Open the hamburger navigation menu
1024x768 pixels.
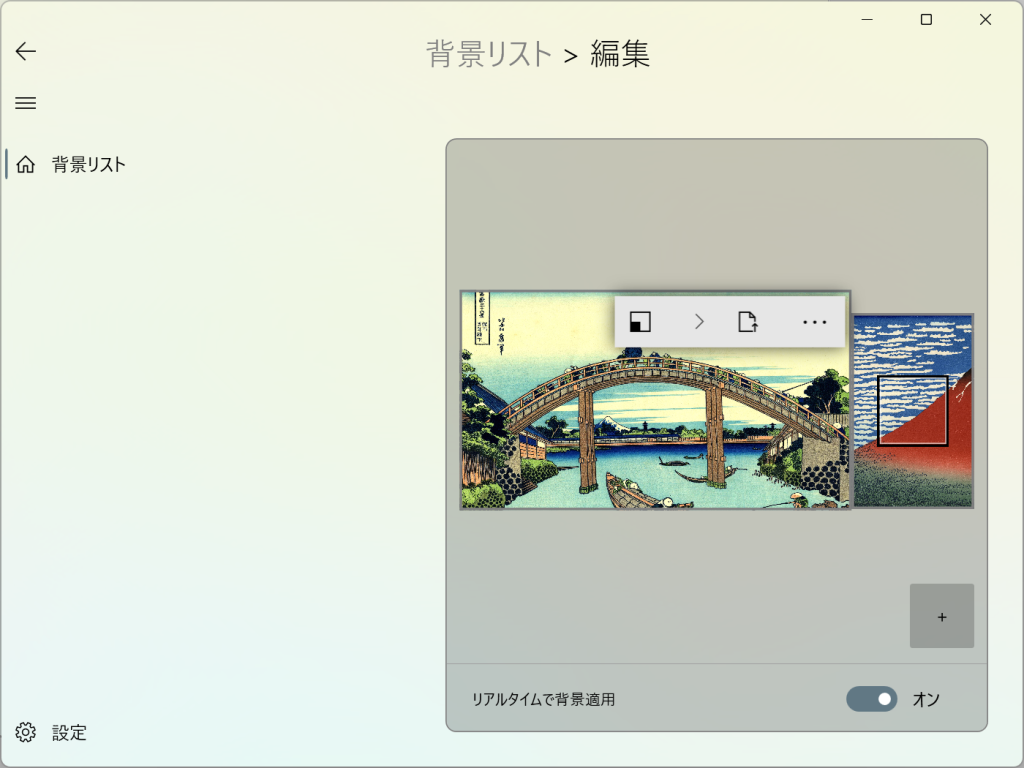pyautogui.click(x=25, y=103)
